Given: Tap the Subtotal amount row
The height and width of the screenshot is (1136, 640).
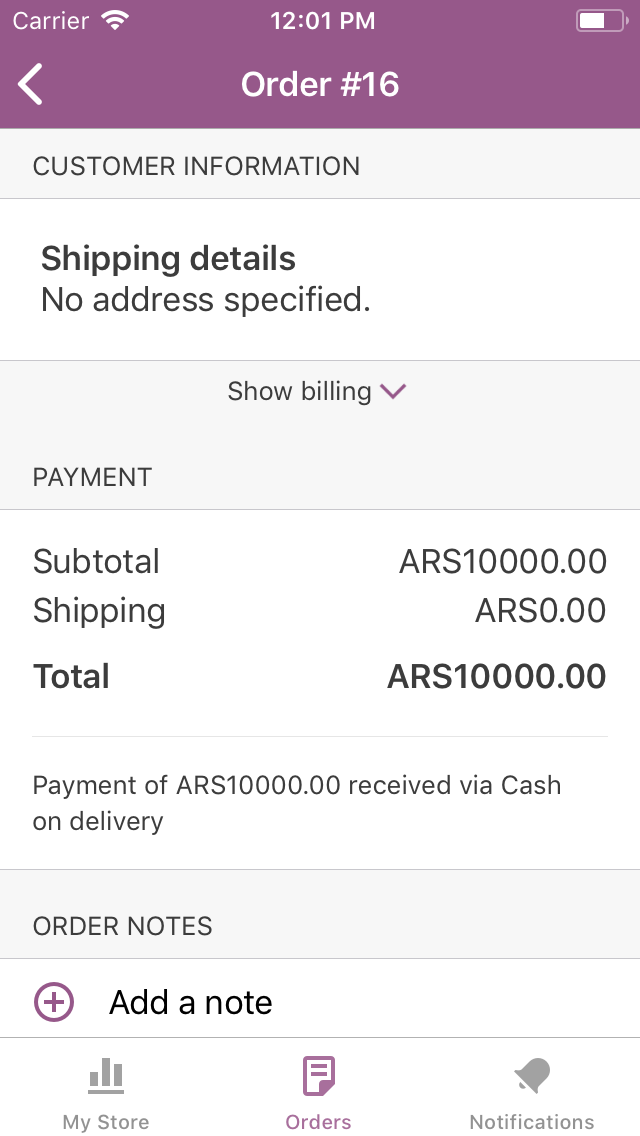Looking at the screenshot, I should coord(320,561).
